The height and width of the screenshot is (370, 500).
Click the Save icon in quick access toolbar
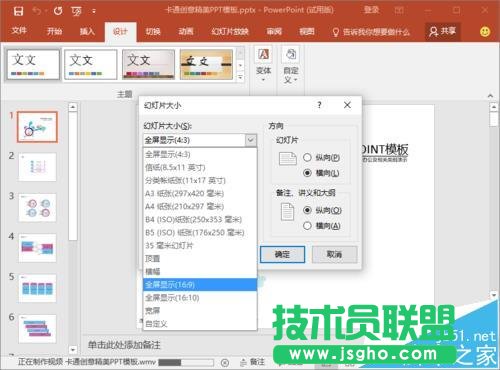18,11
